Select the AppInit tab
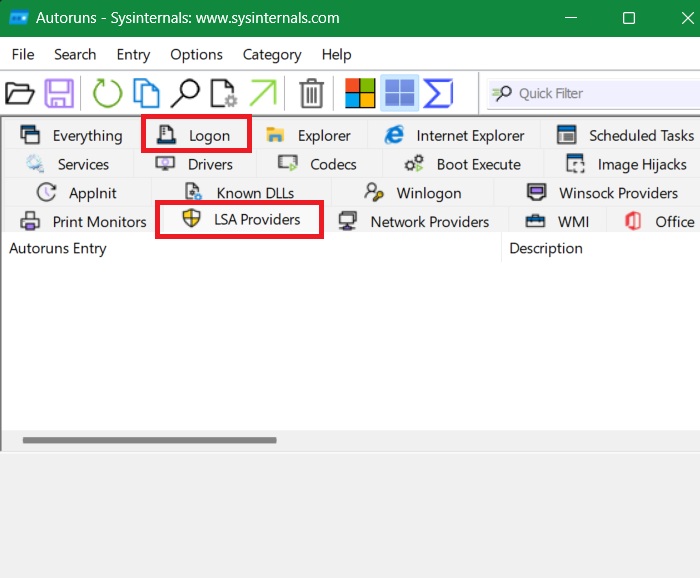The width and height of the screenshot is (700, 578). (x=77, y=193)
